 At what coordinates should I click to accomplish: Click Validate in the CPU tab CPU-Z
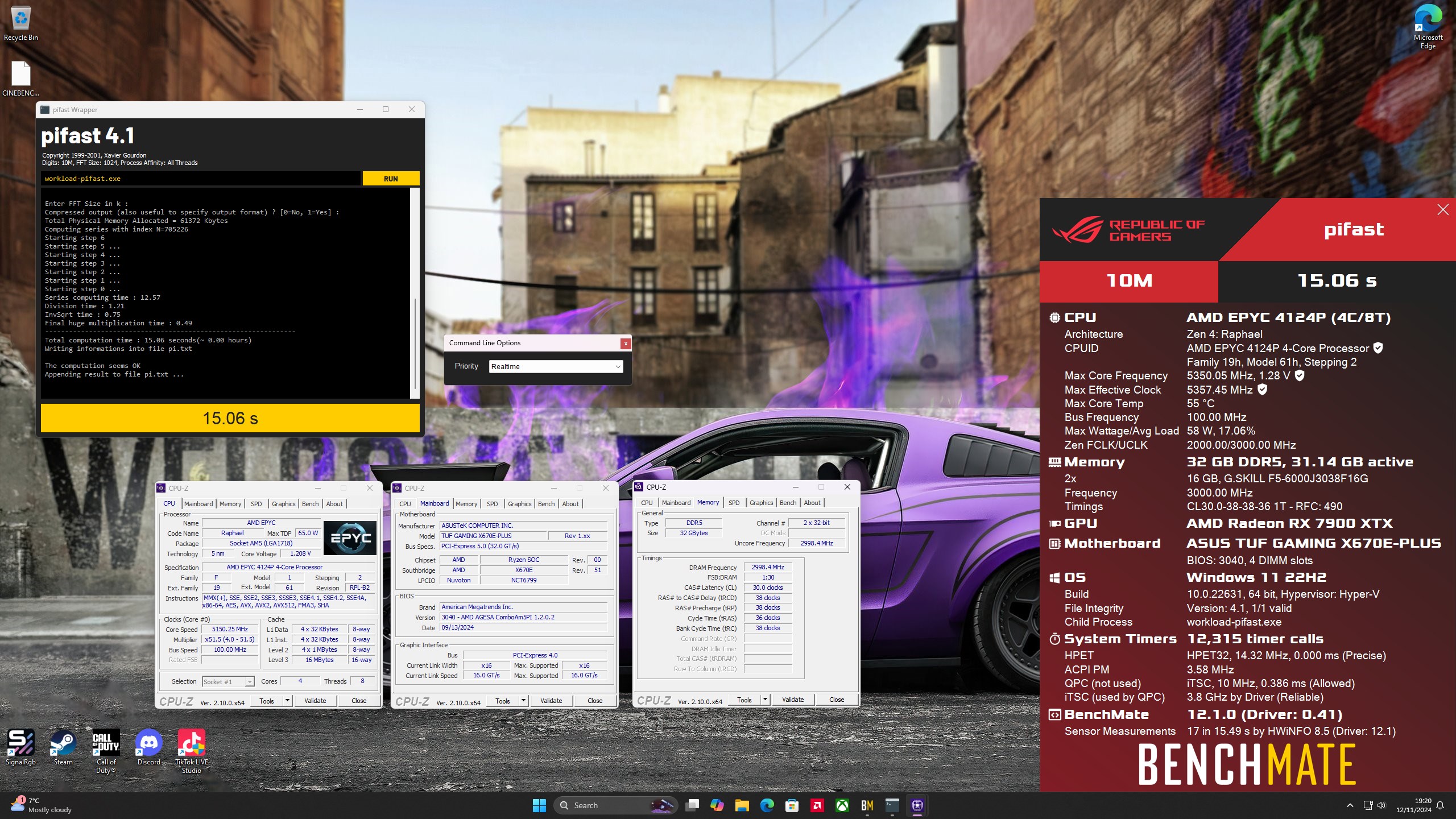click(315, 701)
